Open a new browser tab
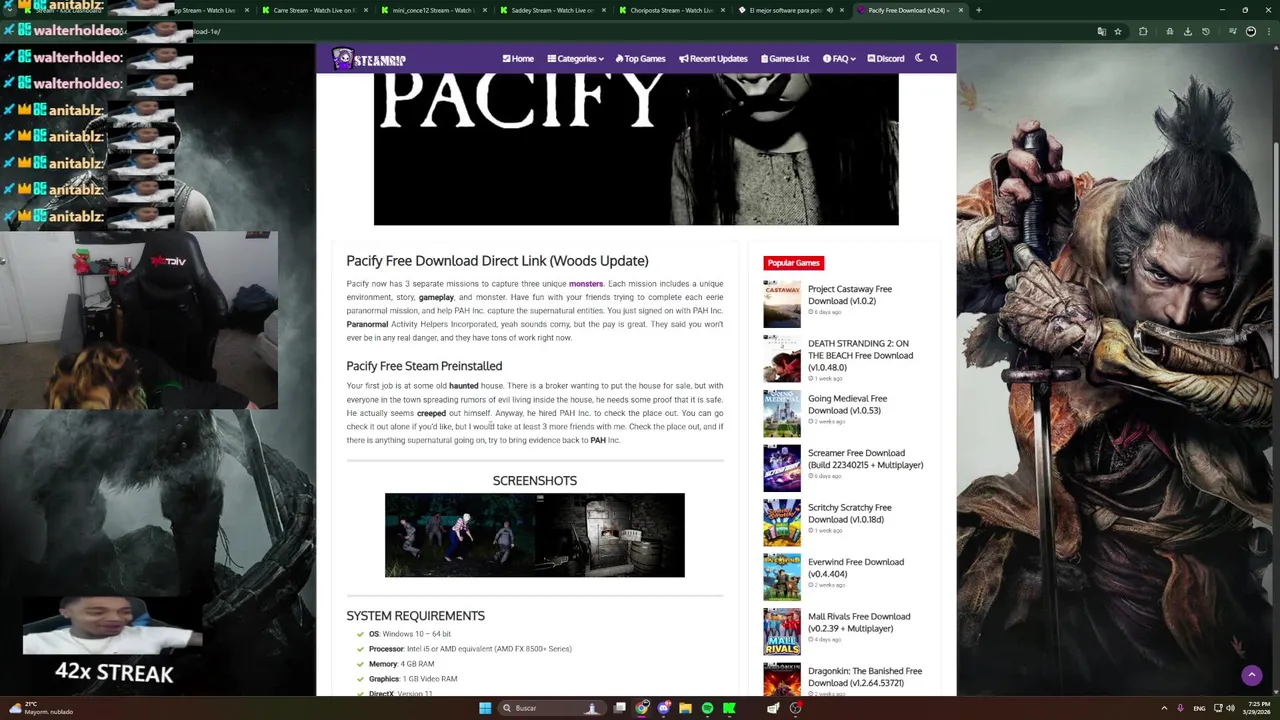This screenshot has width=1280, height=720. 978,10
